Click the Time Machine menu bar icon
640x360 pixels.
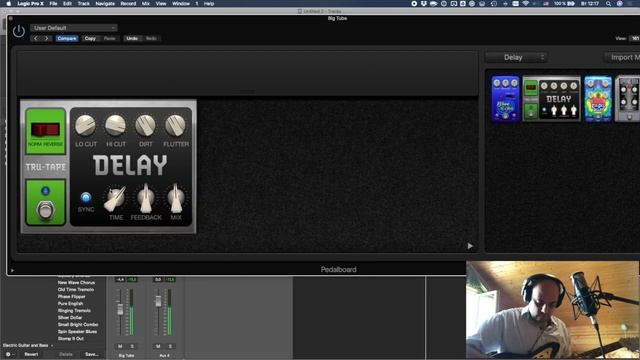pos(494,4)
